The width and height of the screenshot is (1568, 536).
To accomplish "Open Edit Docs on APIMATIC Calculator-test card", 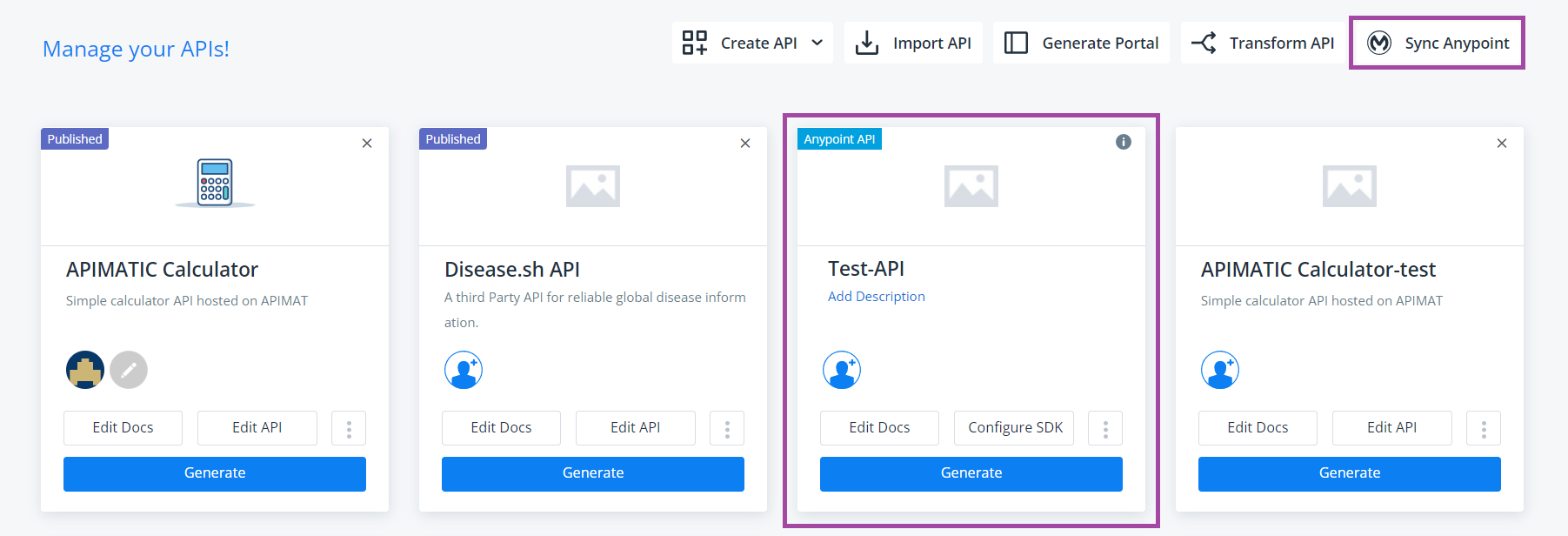I will 1258,428.
